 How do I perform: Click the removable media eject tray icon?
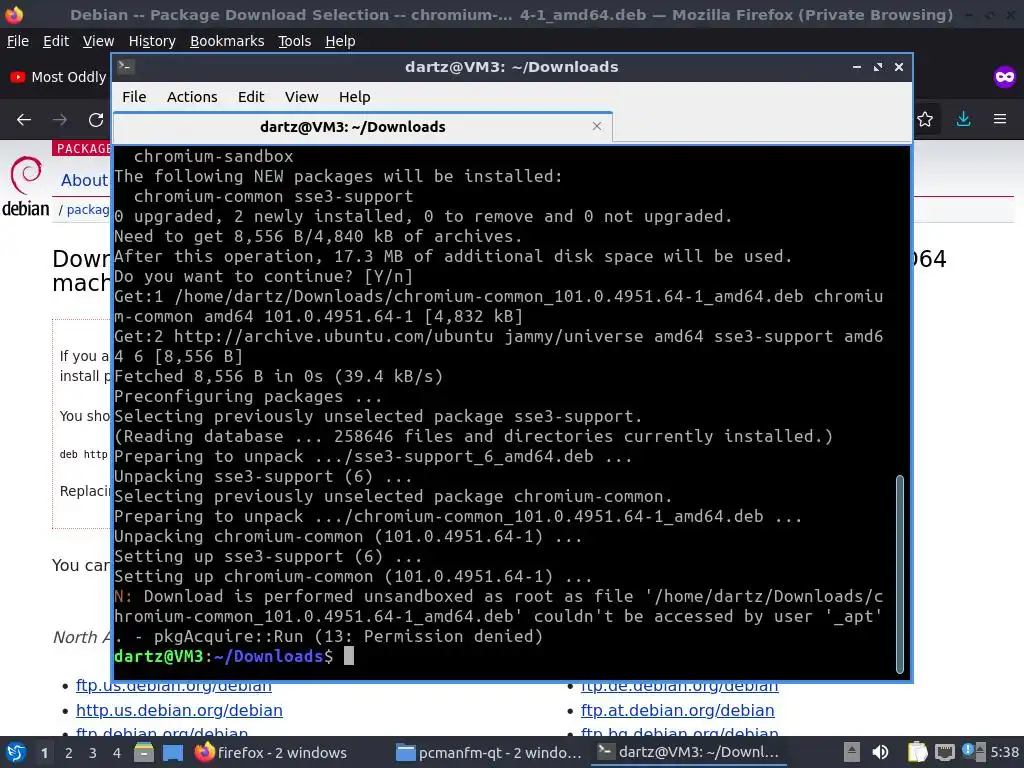click(851, 752)
